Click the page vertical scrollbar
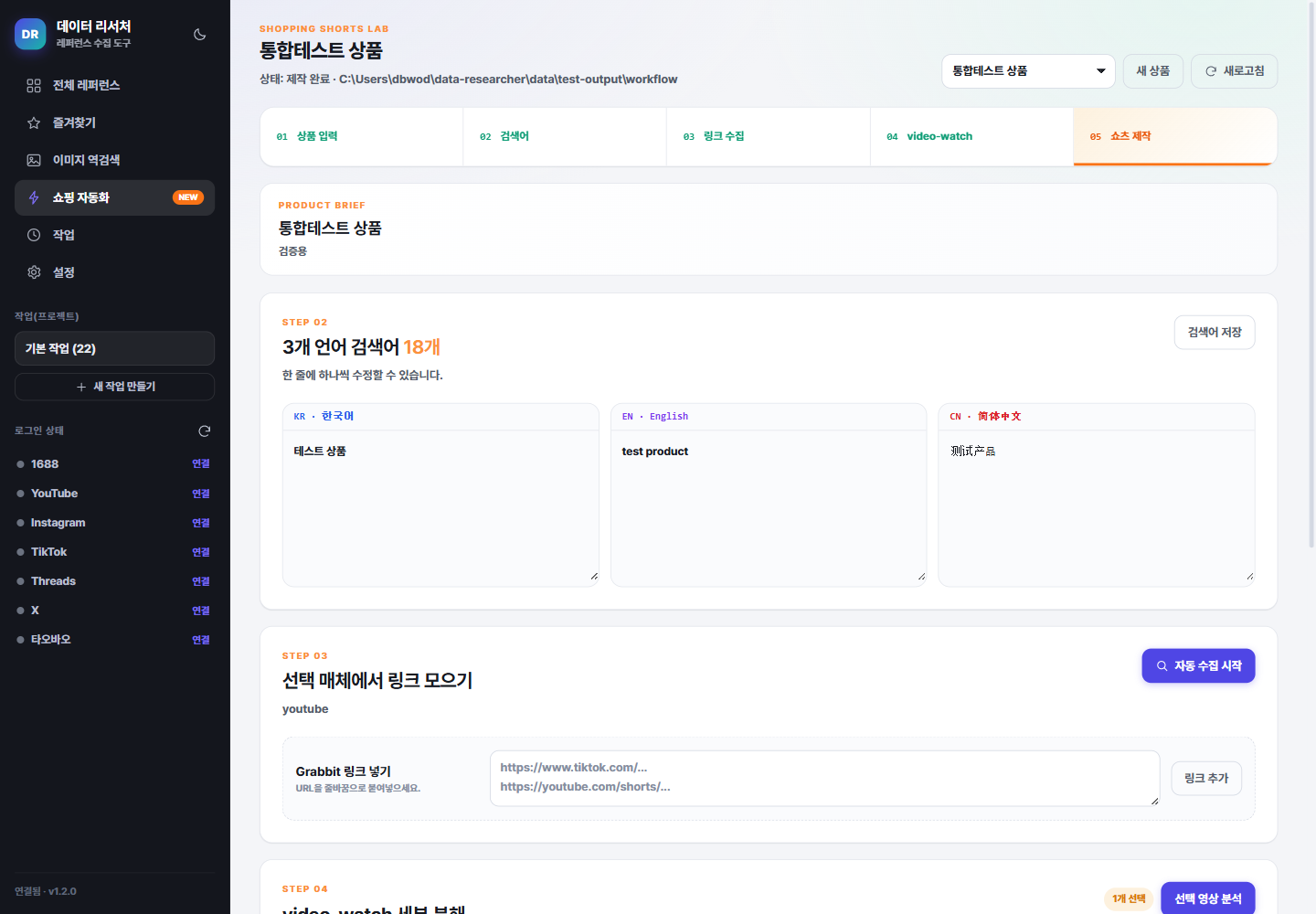1316x914 pixels. tap(1312, 274)
